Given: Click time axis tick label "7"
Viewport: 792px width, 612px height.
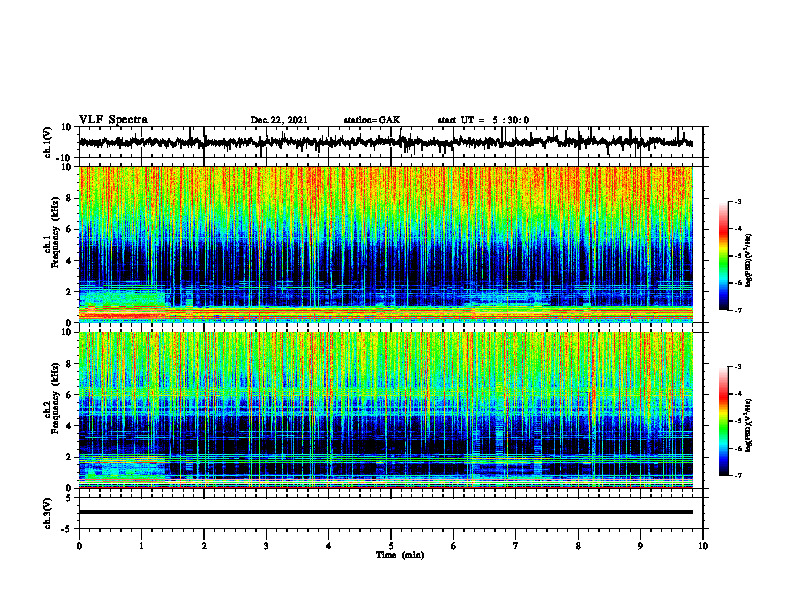Looking at the screenshot, I should (516, 546).
